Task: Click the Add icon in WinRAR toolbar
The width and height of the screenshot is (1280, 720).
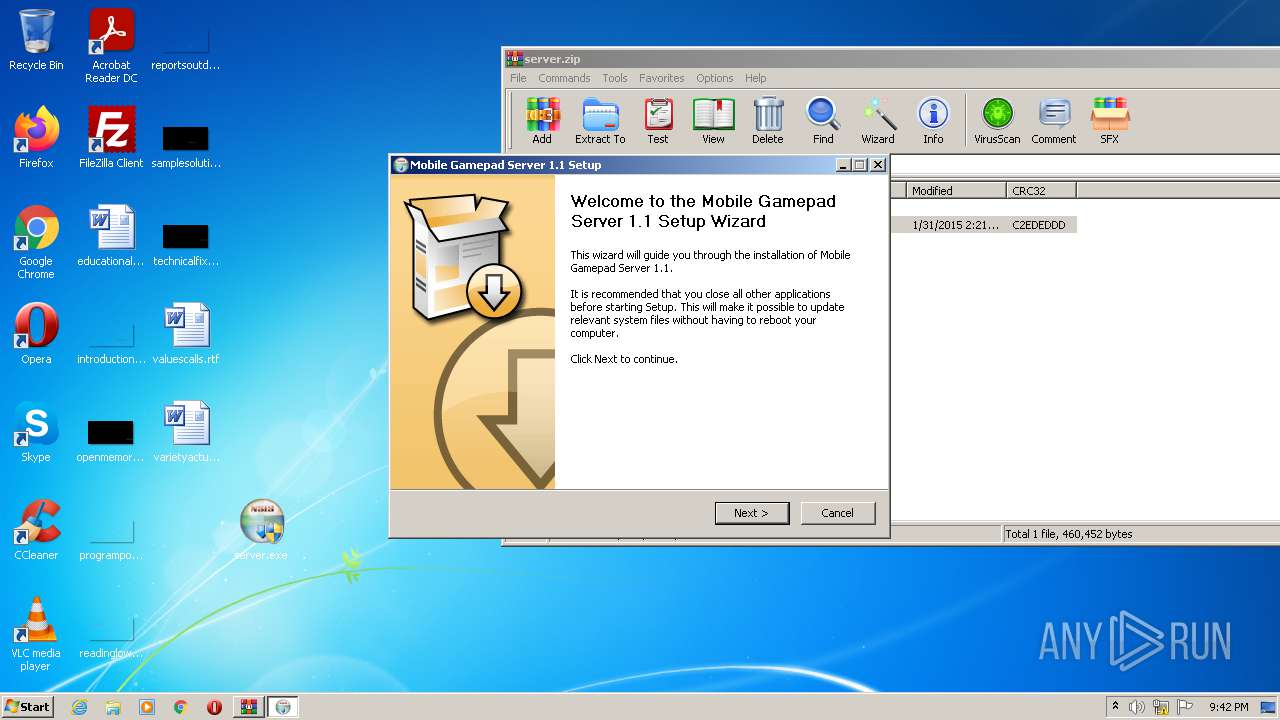Action: [542, 121]
